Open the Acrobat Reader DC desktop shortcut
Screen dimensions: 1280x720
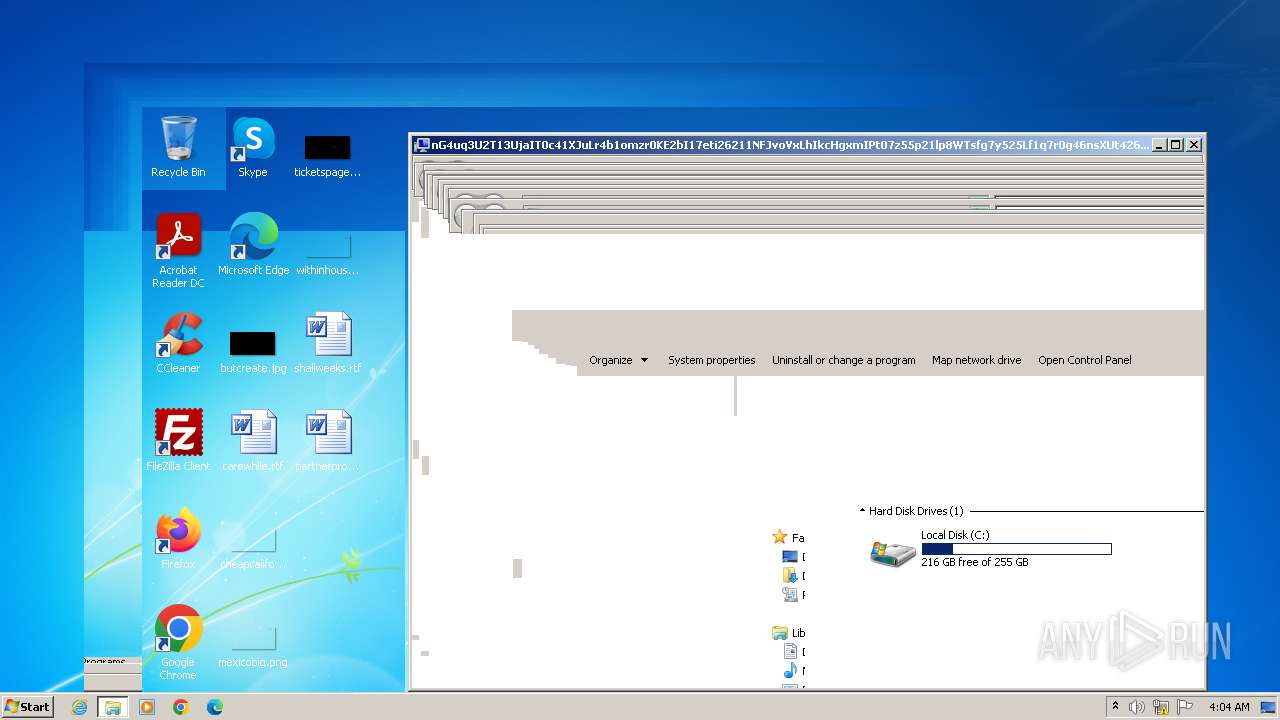point(178,250)
